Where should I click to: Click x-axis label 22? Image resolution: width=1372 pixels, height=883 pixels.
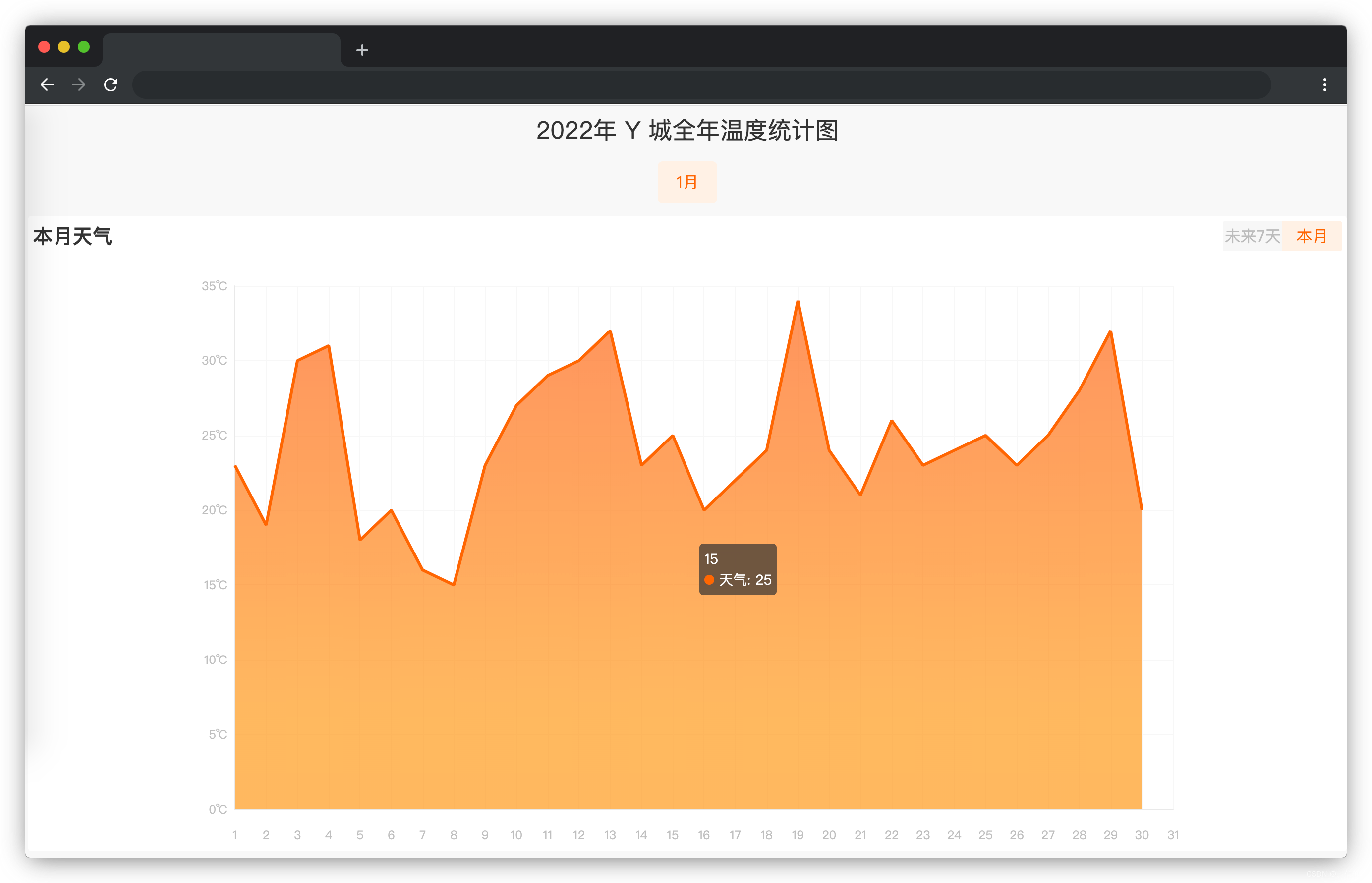click(891, 835)
